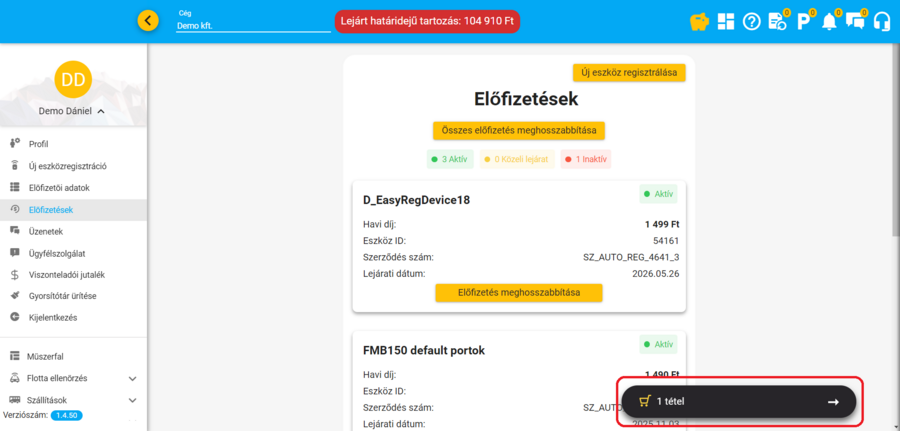Click the help question mark icon
This screenshot has height=431, width=900.
coord(751,21)
